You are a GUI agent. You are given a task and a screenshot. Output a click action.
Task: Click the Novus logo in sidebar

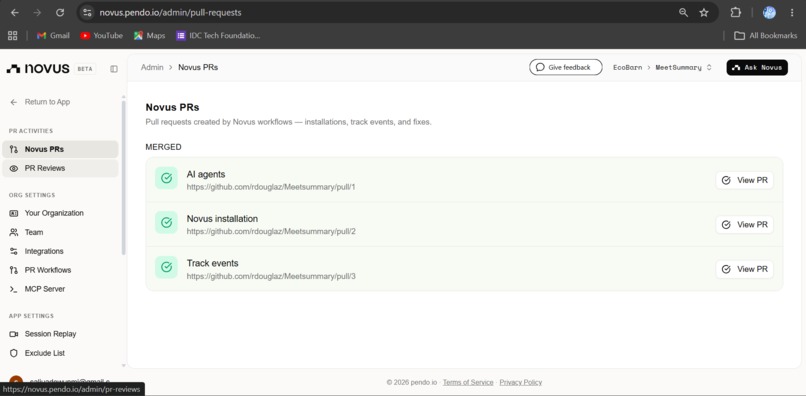38,69
